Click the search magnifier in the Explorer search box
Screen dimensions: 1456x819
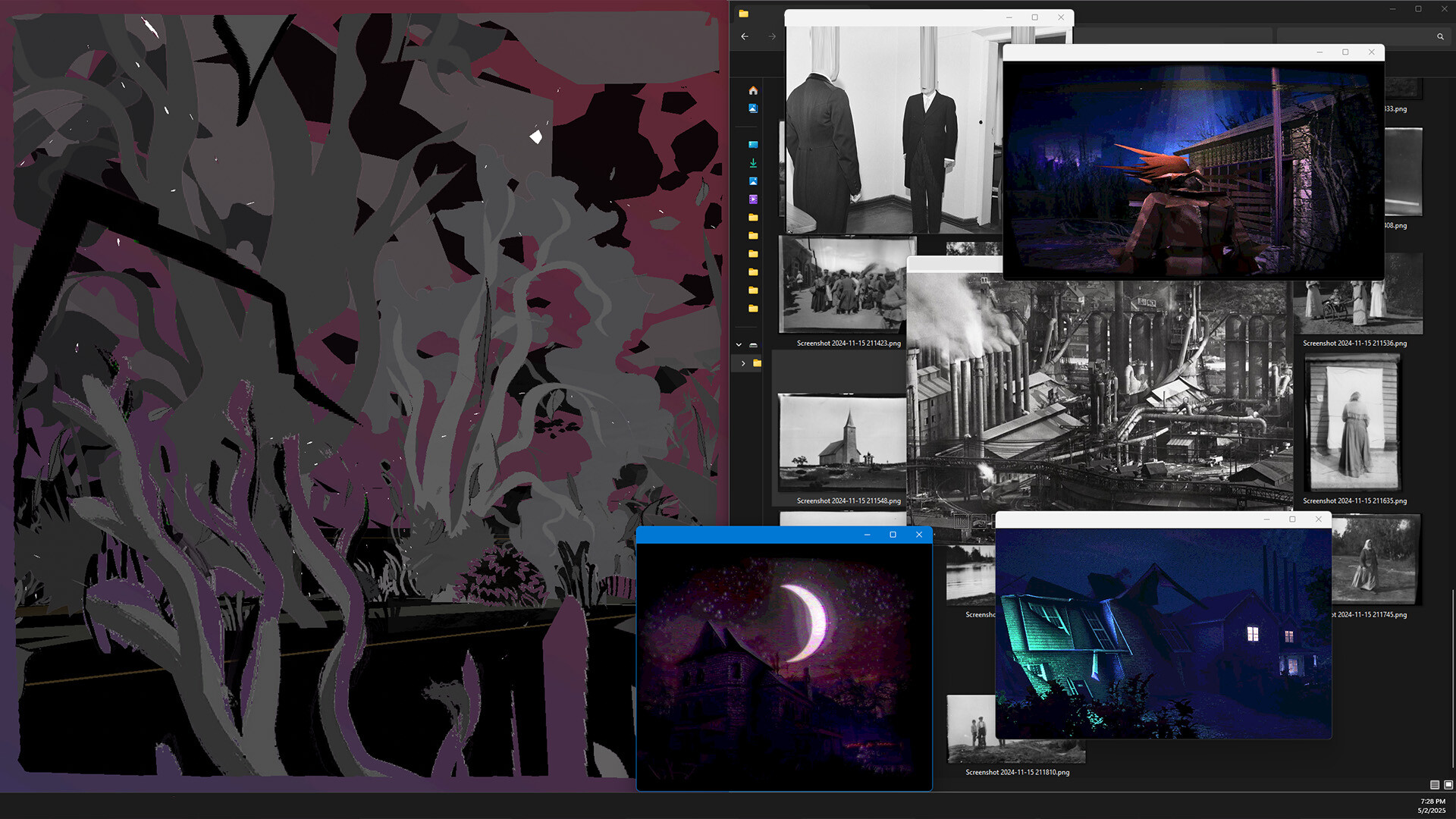[x=1440, y=36]
